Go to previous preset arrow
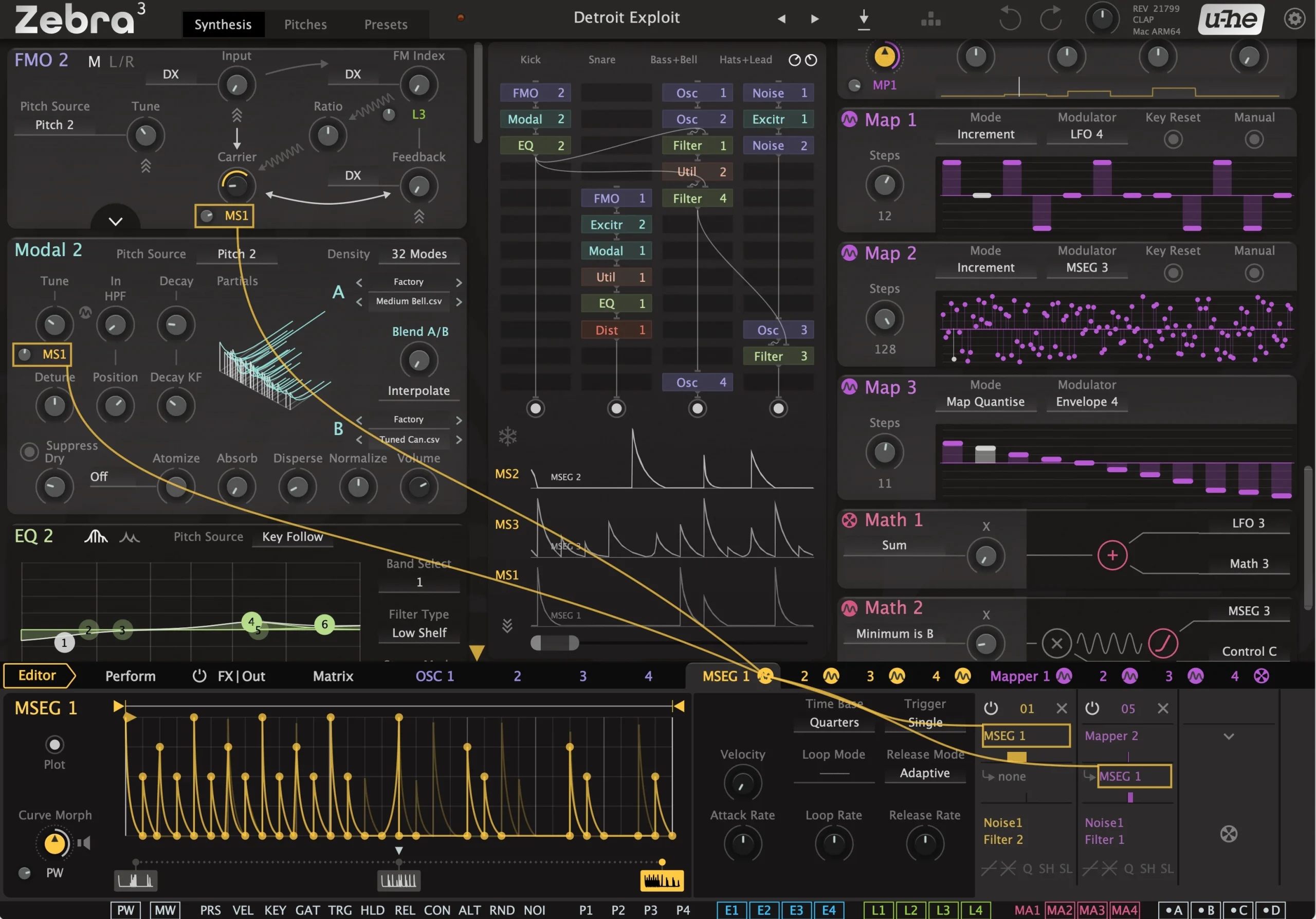 781,19
